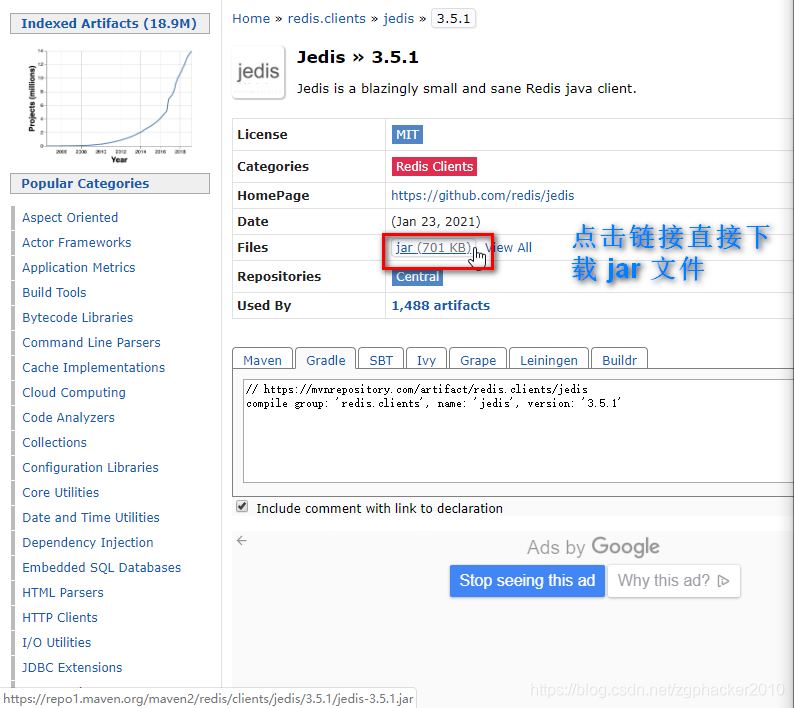Click Stop seeing this ad button
794x708 pixels.
(527, 580)
